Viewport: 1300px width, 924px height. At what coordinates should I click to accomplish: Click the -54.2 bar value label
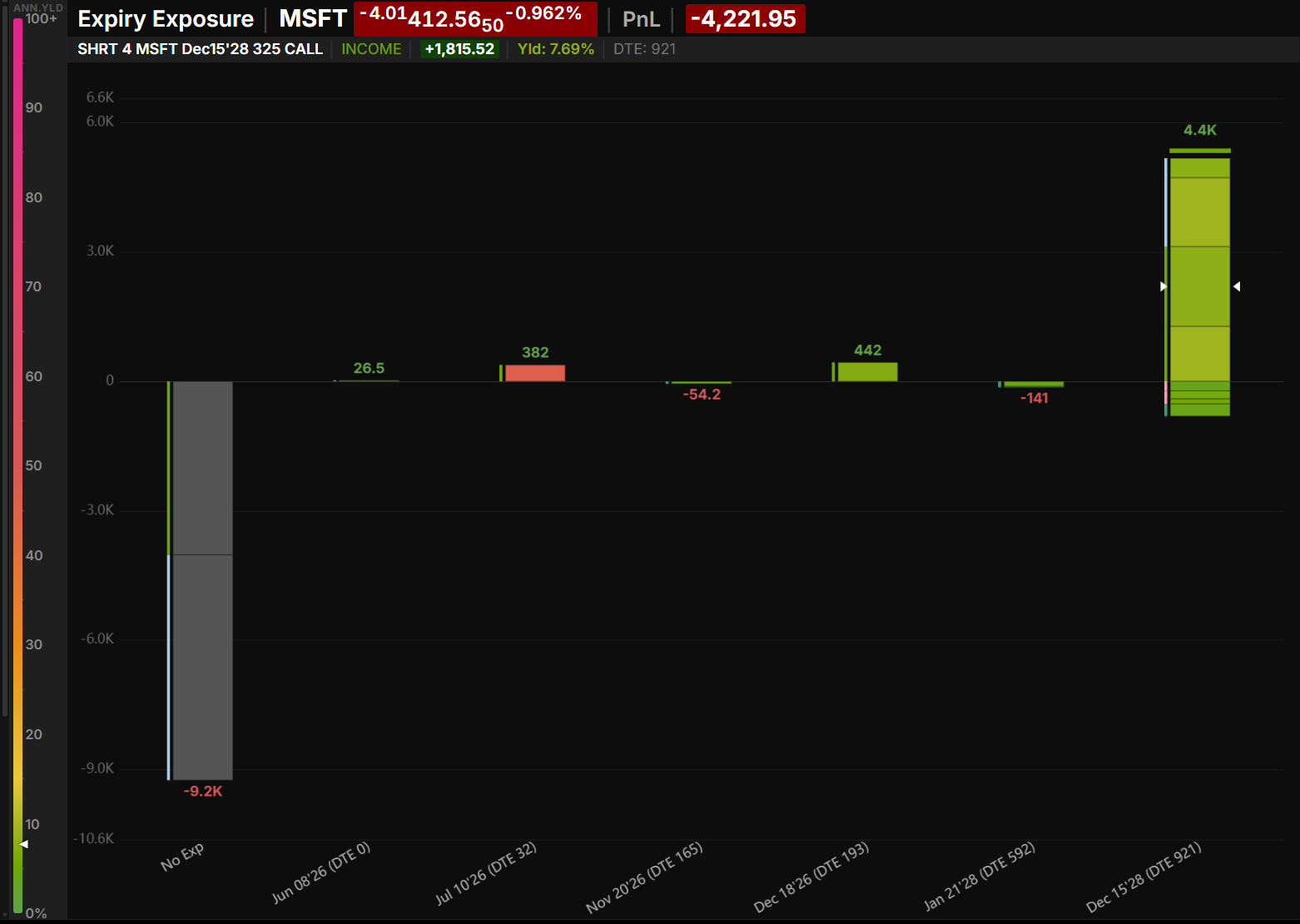pos(702,395)
